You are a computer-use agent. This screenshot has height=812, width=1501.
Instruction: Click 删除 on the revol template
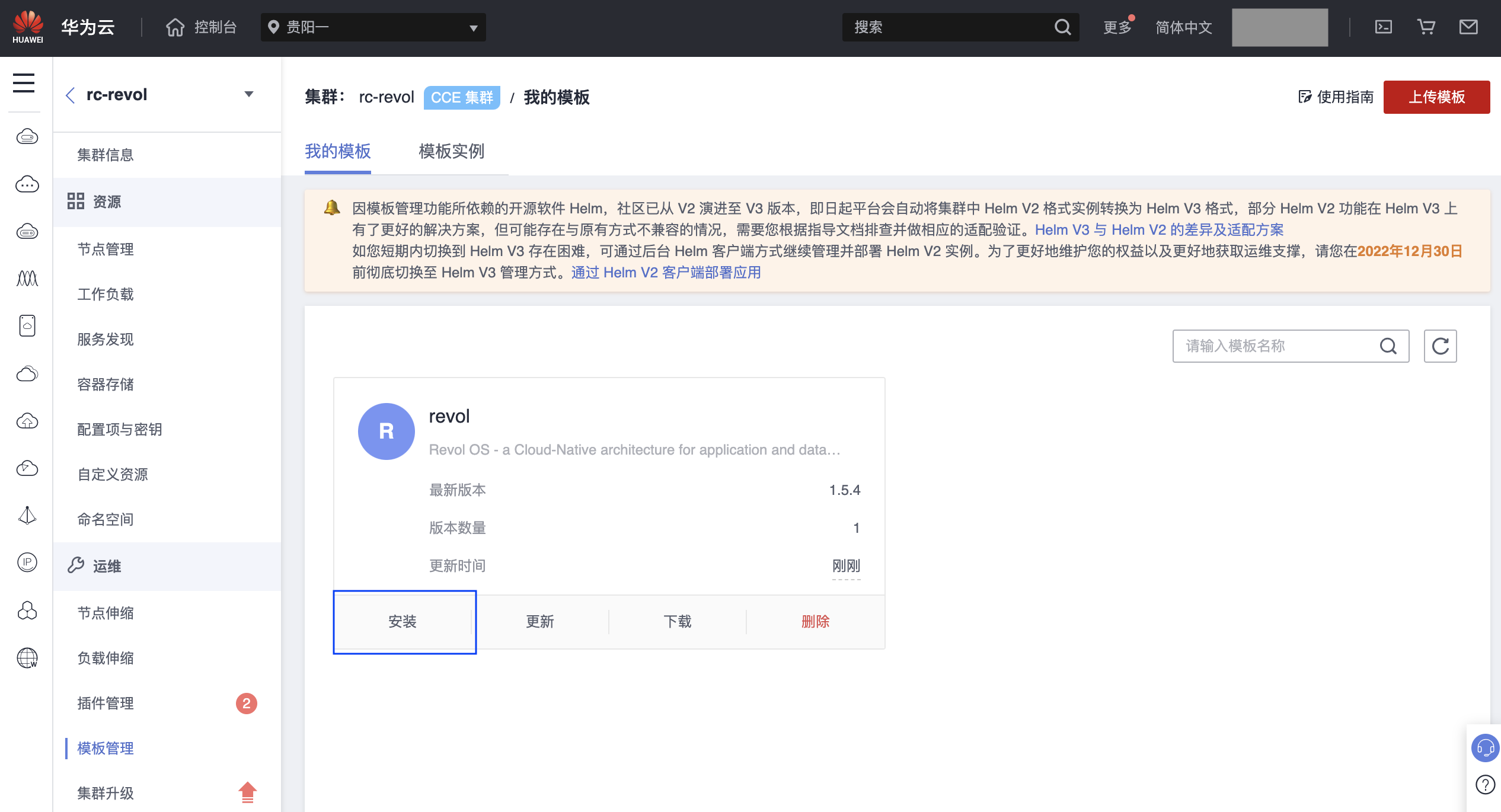(x=816, y=622)
